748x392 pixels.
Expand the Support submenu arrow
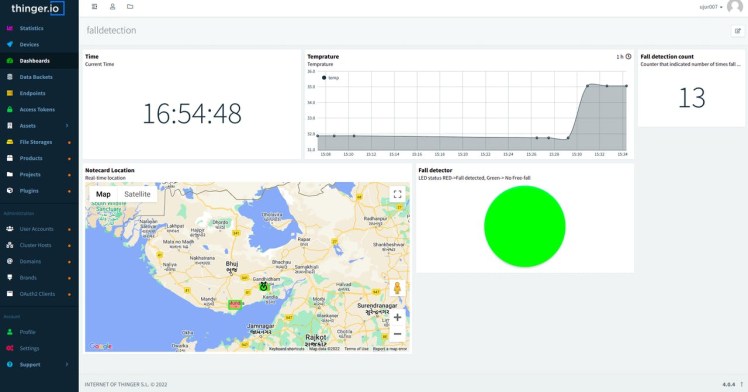[67, 364]
